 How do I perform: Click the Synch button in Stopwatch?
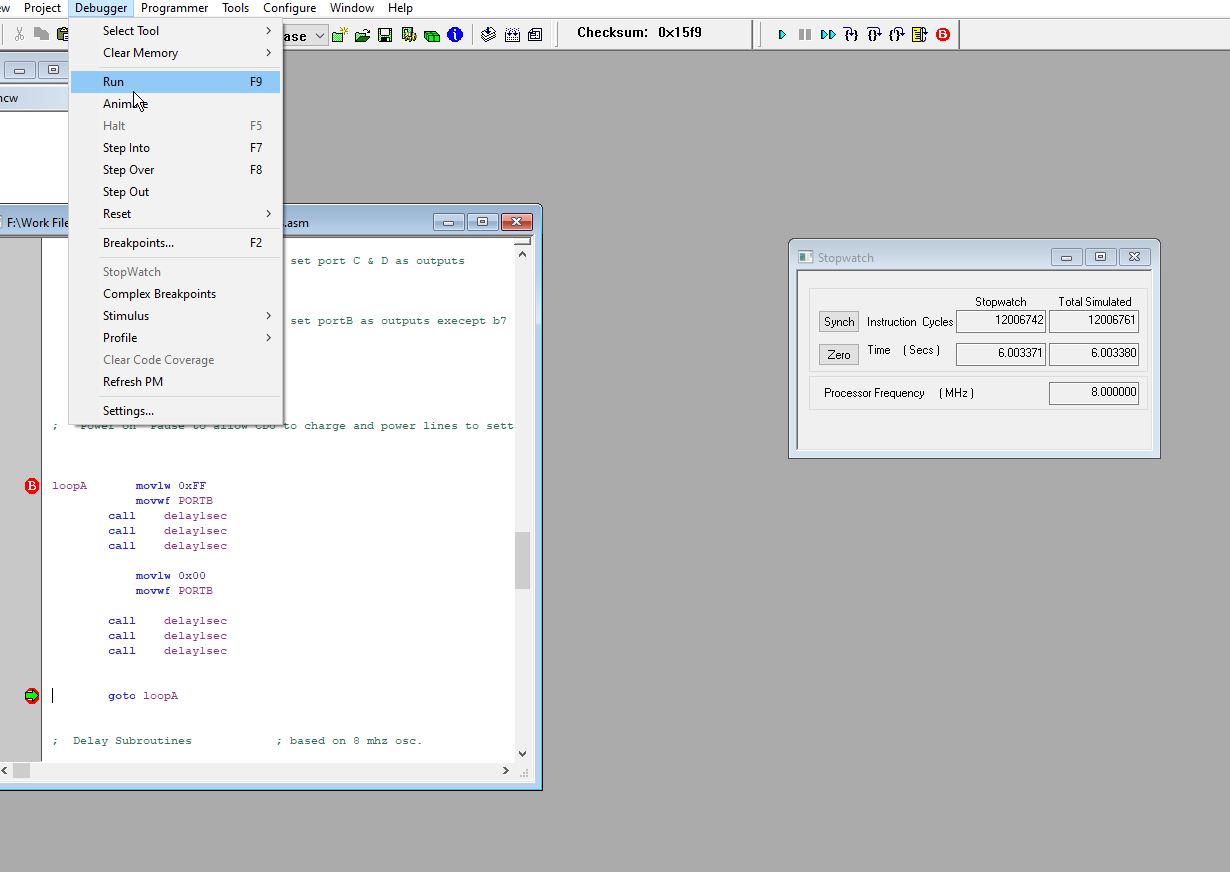(839, 322)
